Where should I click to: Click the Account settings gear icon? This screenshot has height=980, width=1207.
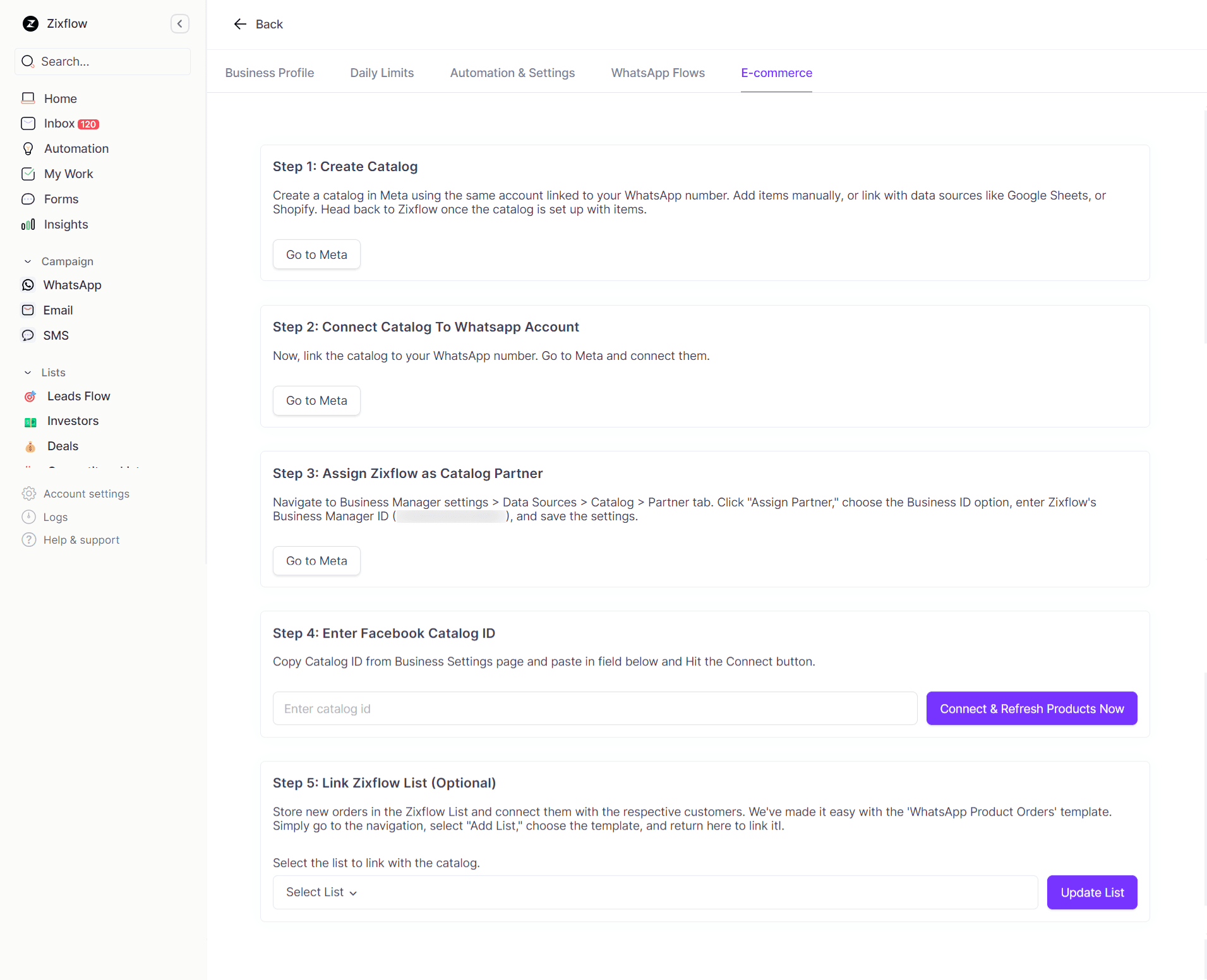click(x=29, y=494)
